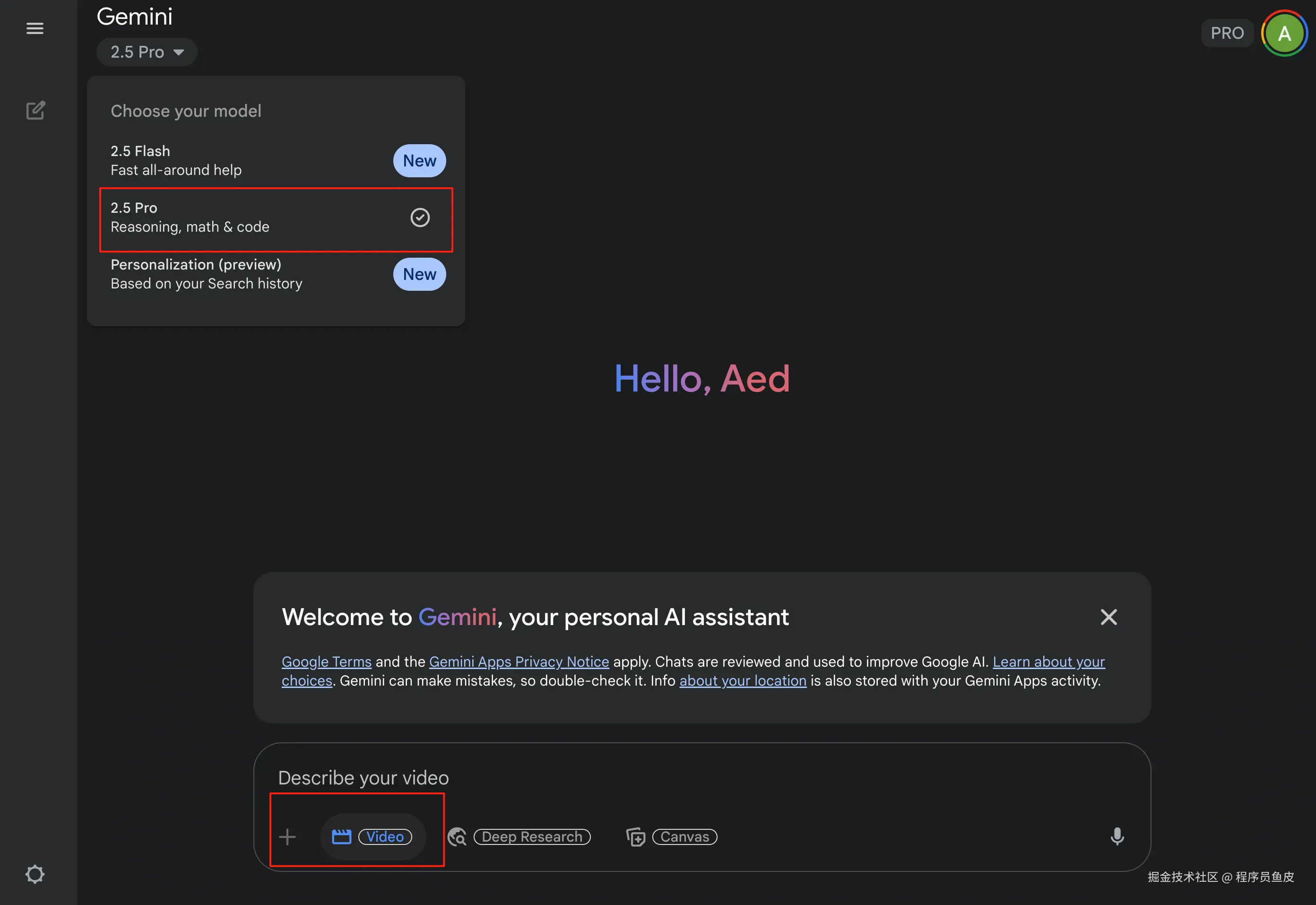
Task: Click the plus icon to add files
Action: [x=287, y=836]
